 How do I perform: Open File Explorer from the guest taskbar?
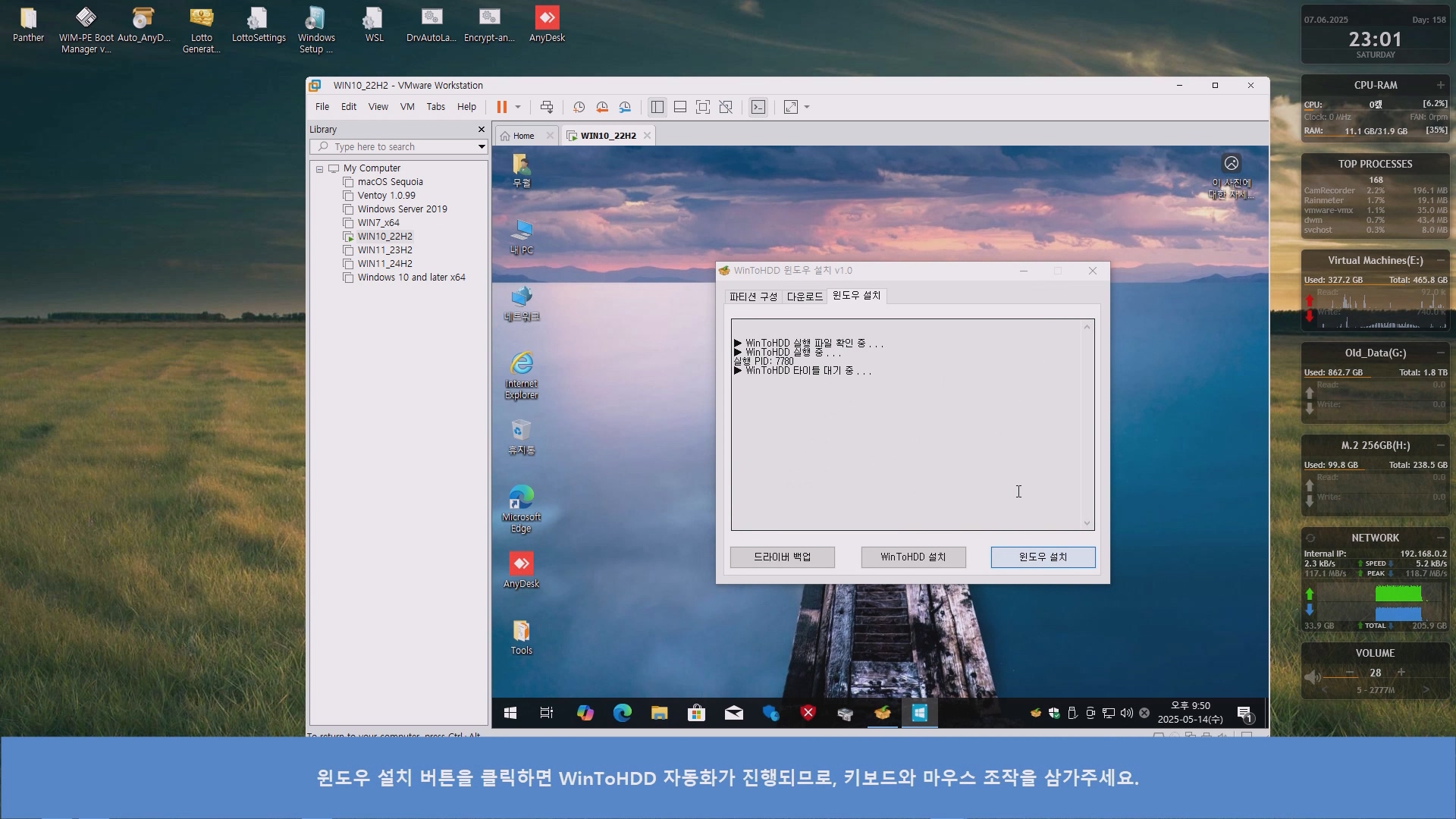659,714
